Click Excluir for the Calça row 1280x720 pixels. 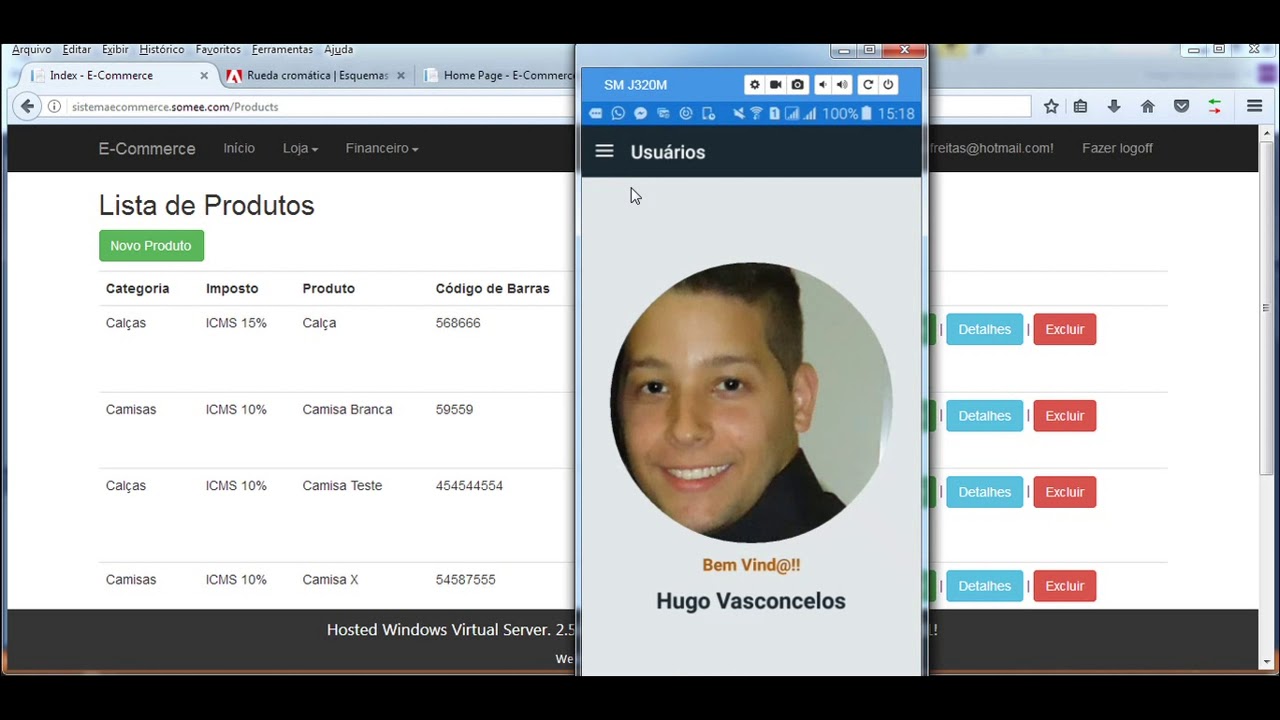(1064, 329)
